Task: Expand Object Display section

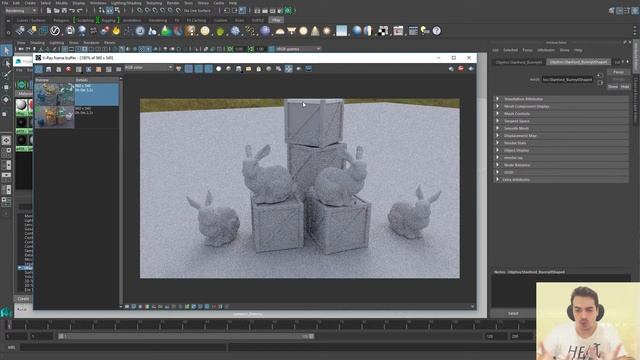Action: tap(561, 150)
